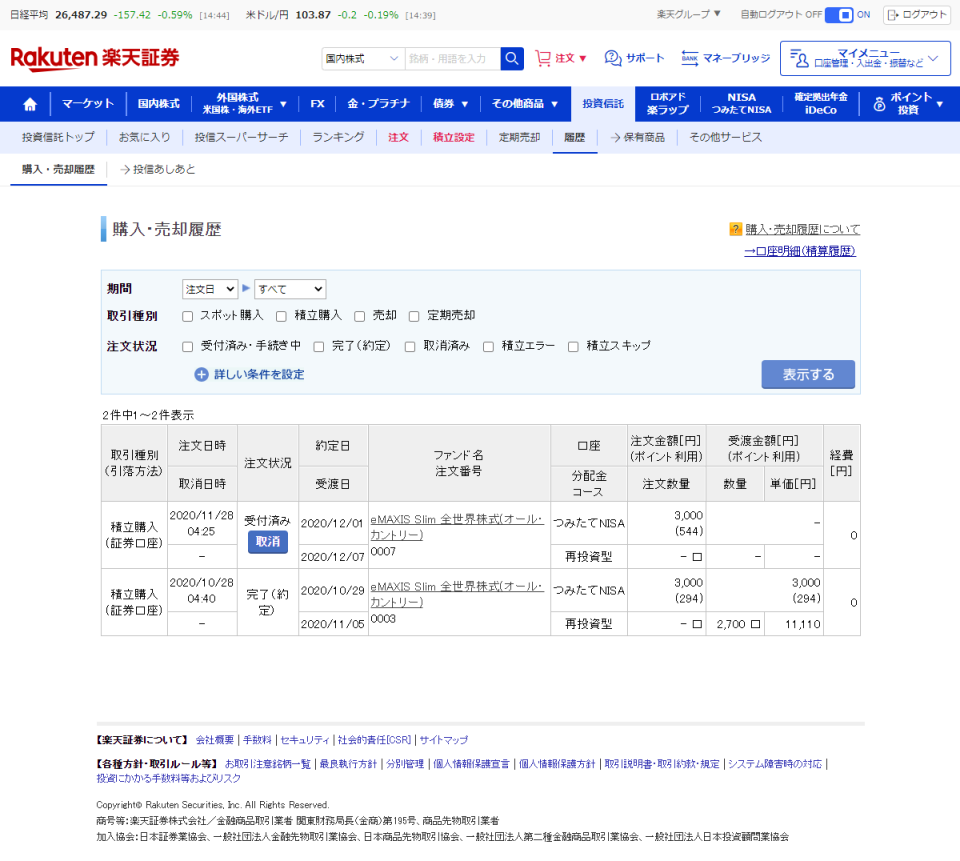This screenshot has height=861, width=960.
Task: Check the スポット購入 checkbox
Action: pyautogui.click(x=187, y=316)
